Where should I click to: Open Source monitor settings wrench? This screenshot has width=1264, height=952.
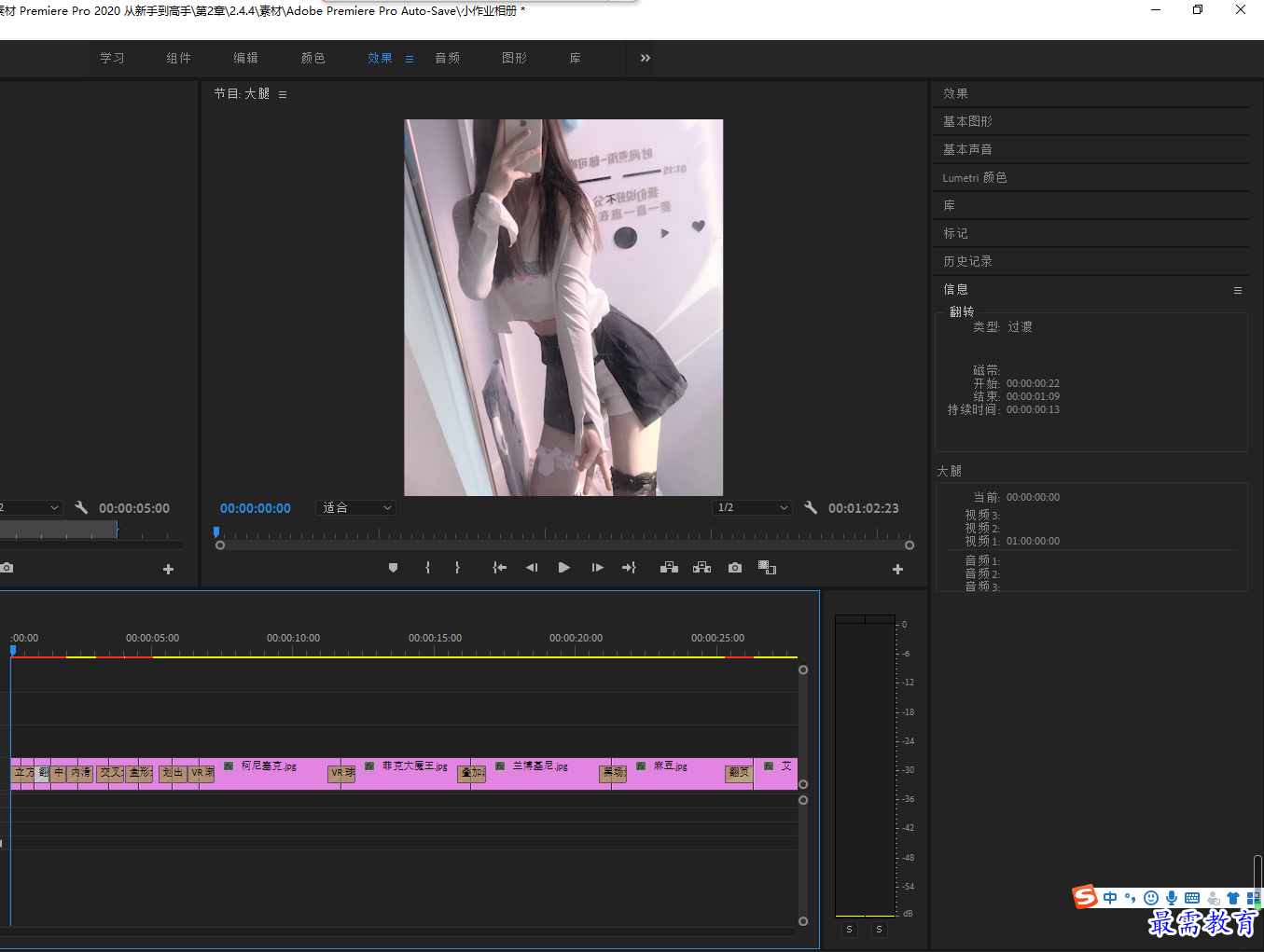point(81,507)
